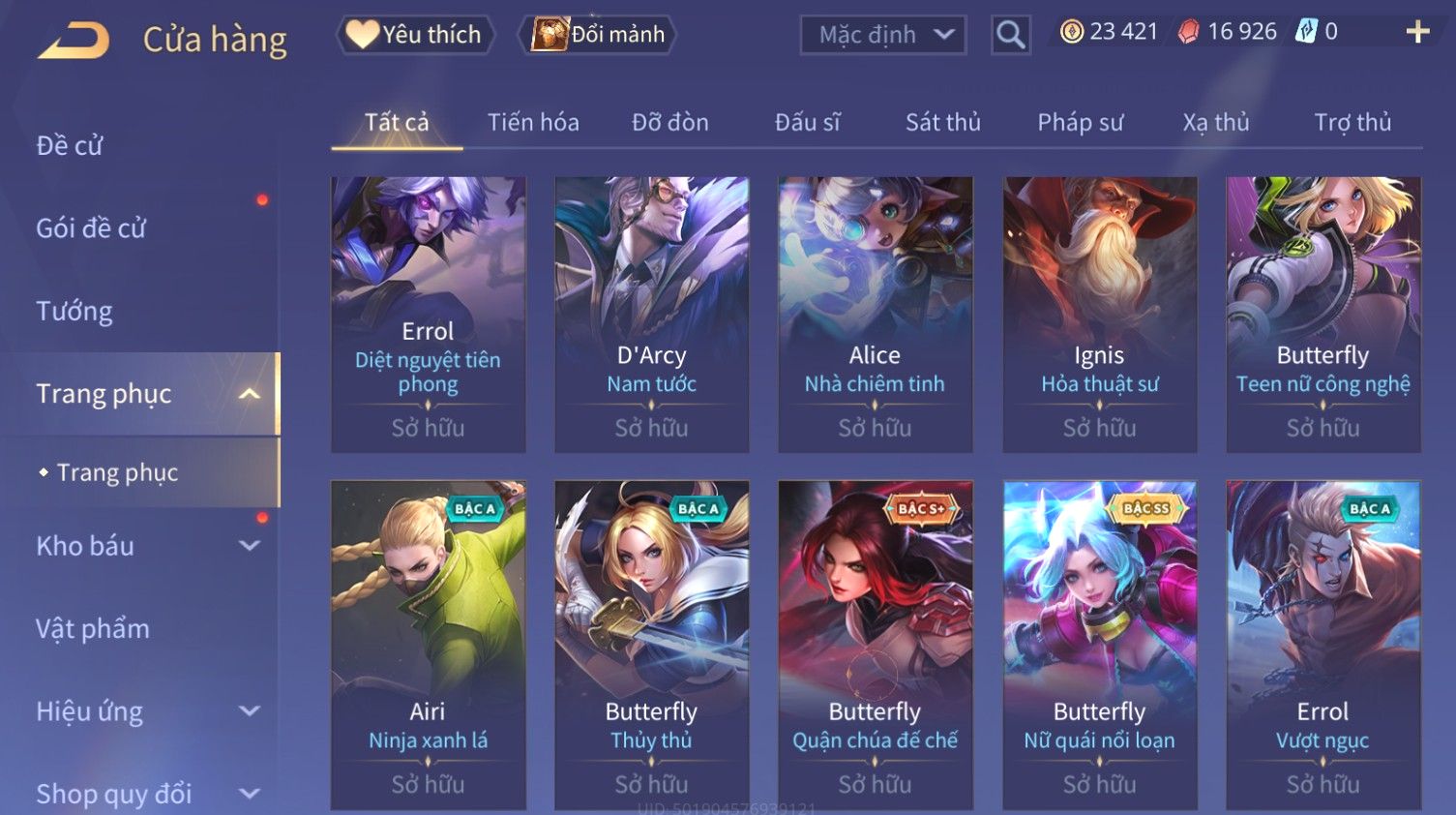The image size is (1456, 815).
Task: Click the red ruby currency icon
Action: coord(1188,32)
